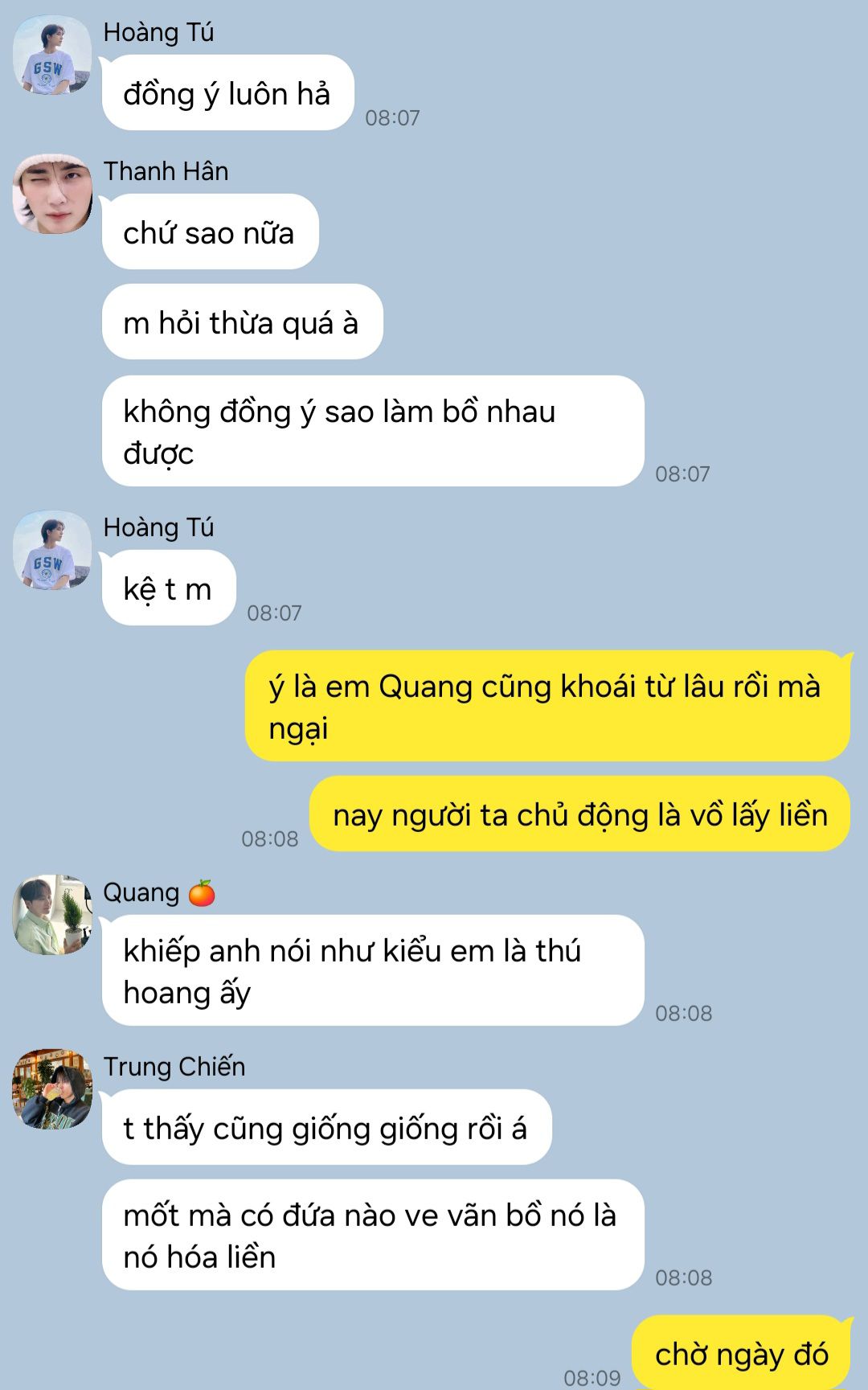Tap yellow "chờ ngày đó" message

[x=741, y=1354]
